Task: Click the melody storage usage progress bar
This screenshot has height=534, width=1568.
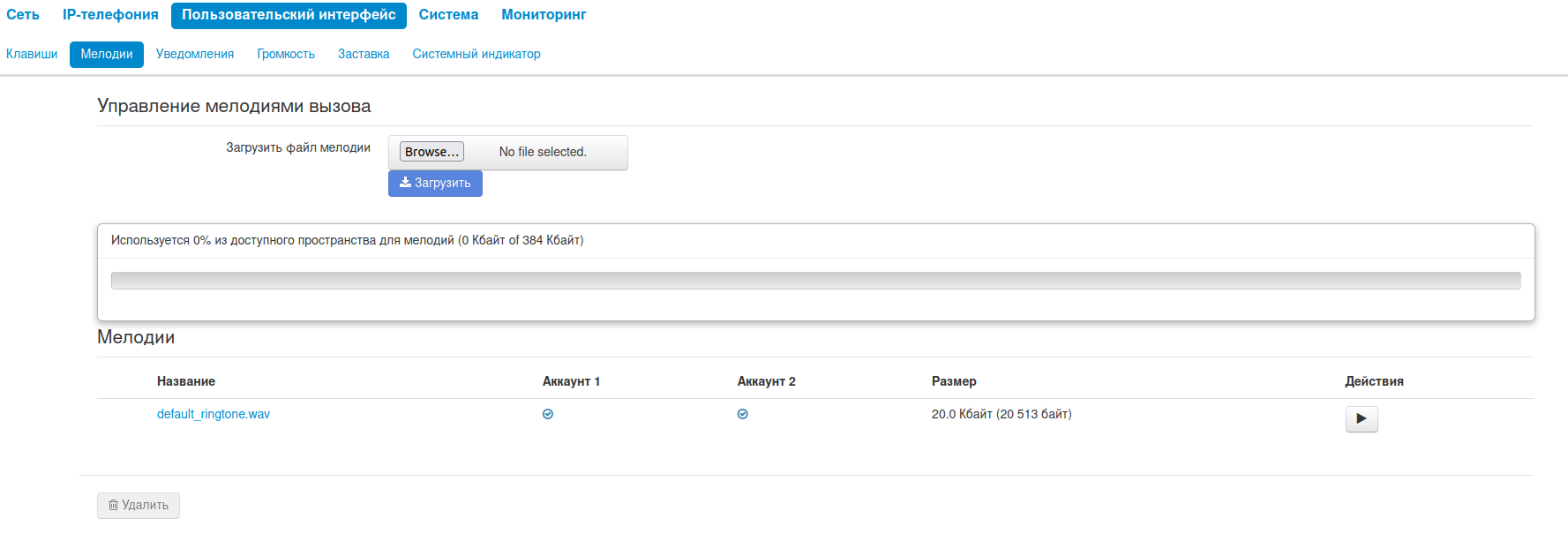Action: (815, 281)
